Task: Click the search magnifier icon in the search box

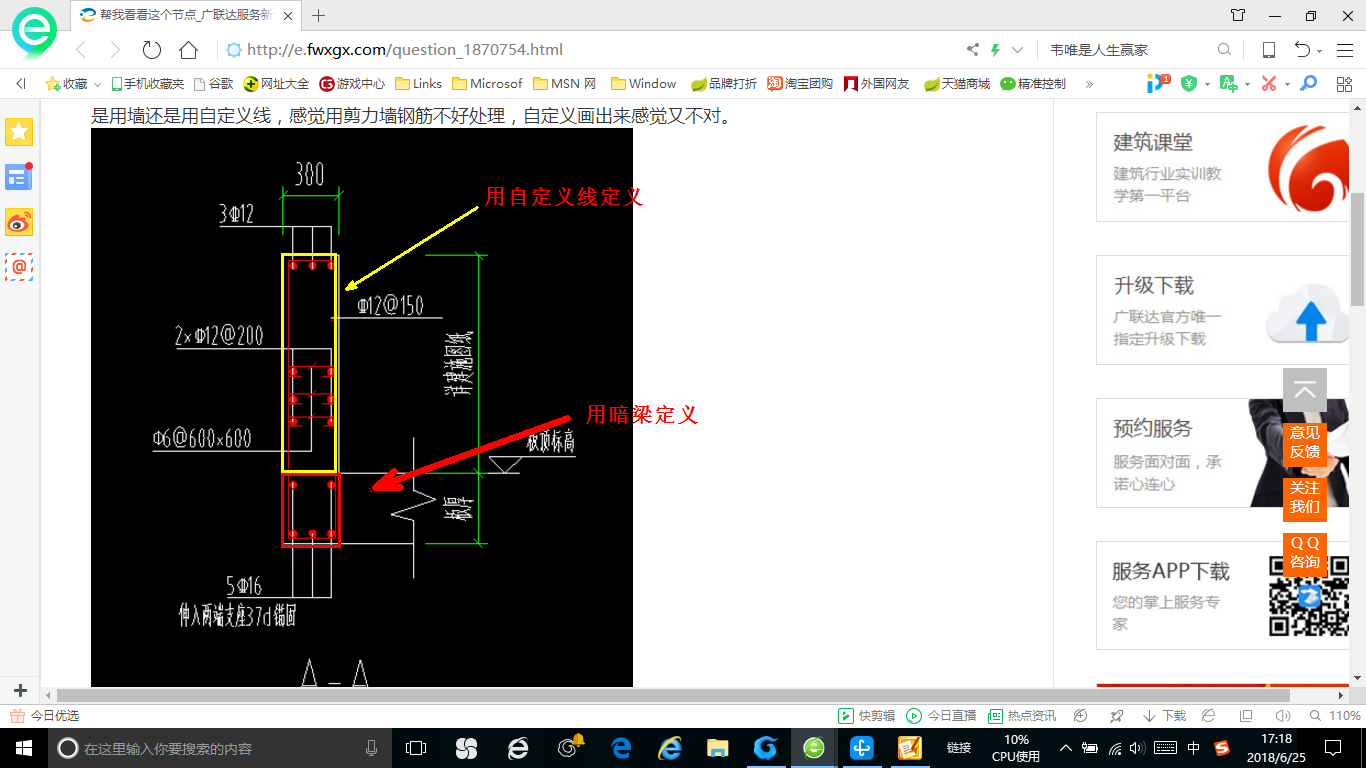Action: [x=1224, y=50]
